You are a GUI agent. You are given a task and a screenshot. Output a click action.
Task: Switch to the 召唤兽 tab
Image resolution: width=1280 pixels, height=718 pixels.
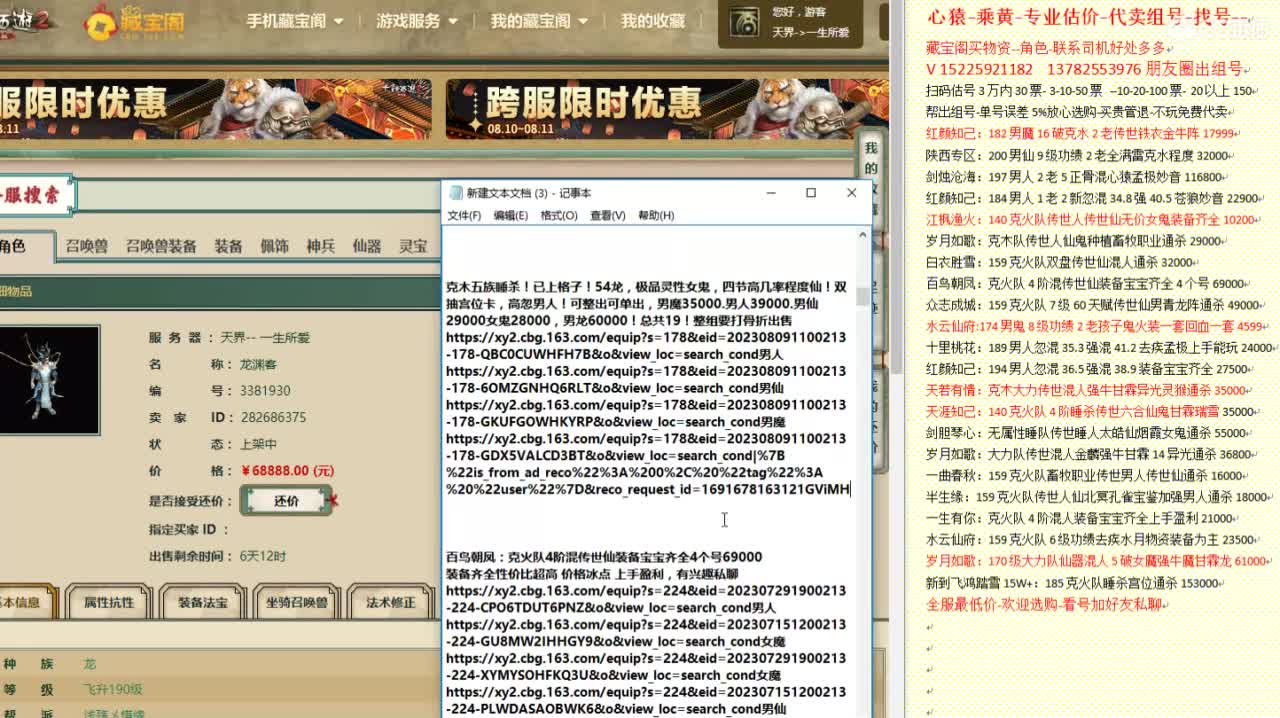tap(86, 246)
